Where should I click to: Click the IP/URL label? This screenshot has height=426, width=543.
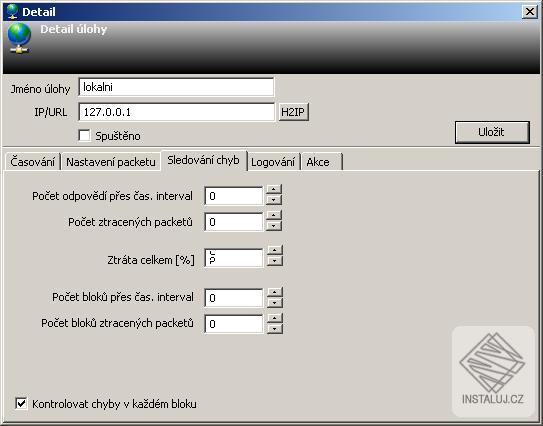pos(51,112)
